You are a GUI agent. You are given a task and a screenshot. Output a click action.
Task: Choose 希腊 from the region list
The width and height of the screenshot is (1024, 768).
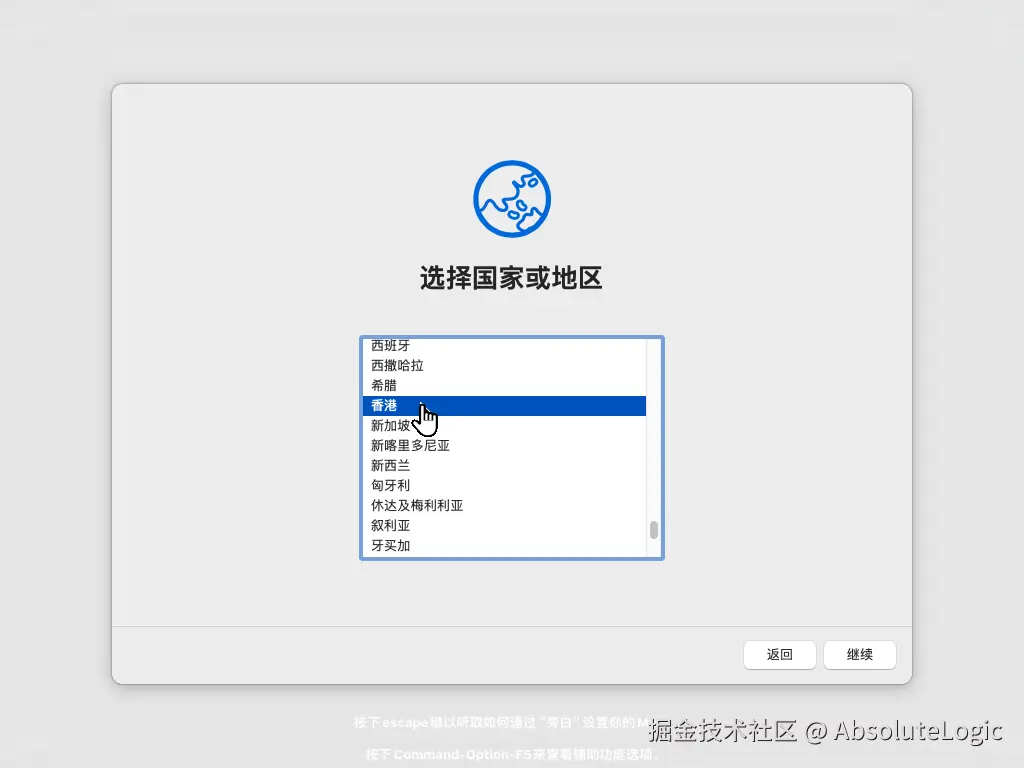(x=504, y=385)
